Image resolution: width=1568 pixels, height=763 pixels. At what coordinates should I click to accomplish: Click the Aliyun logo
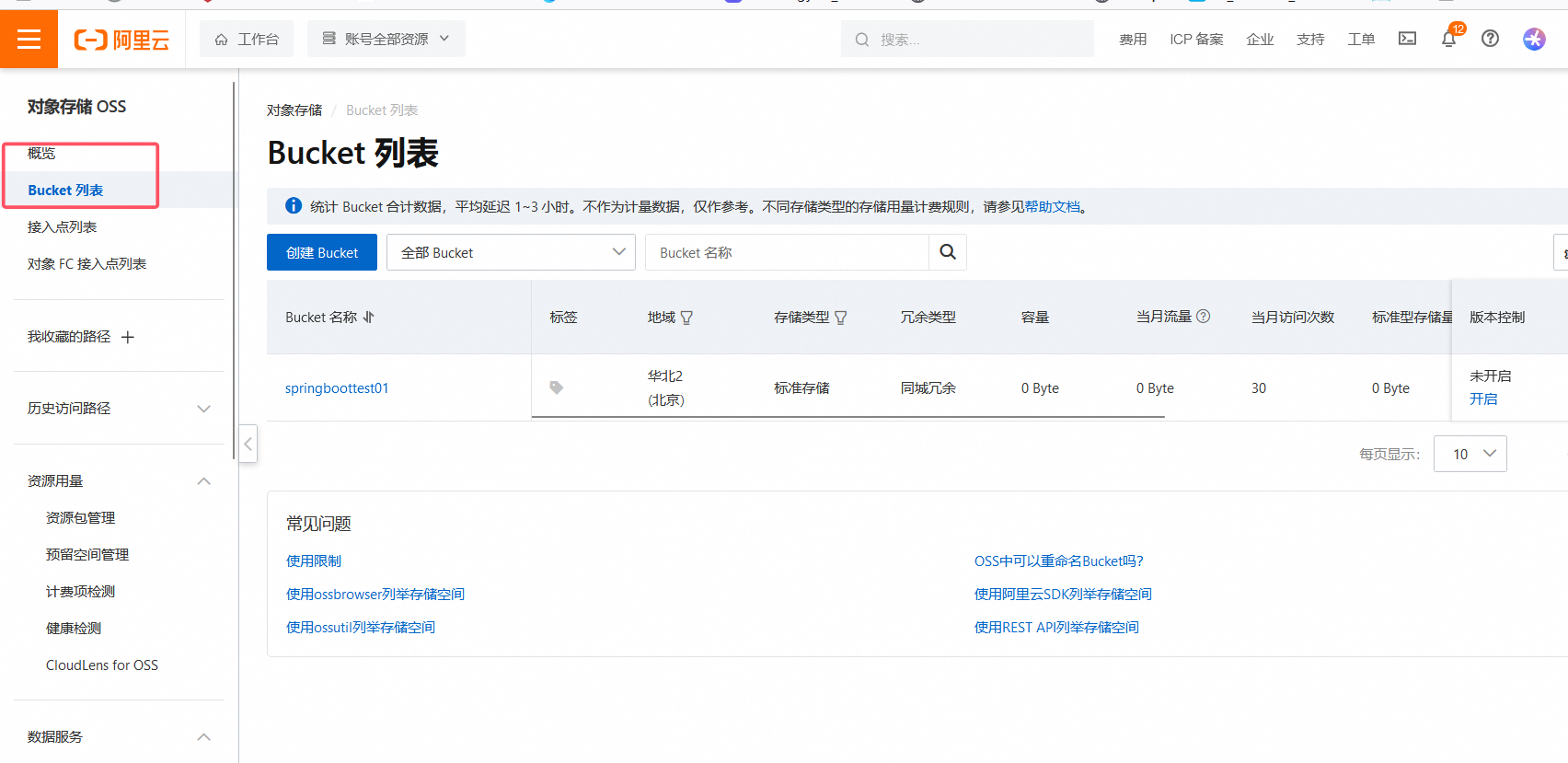(x=121, y=40)
